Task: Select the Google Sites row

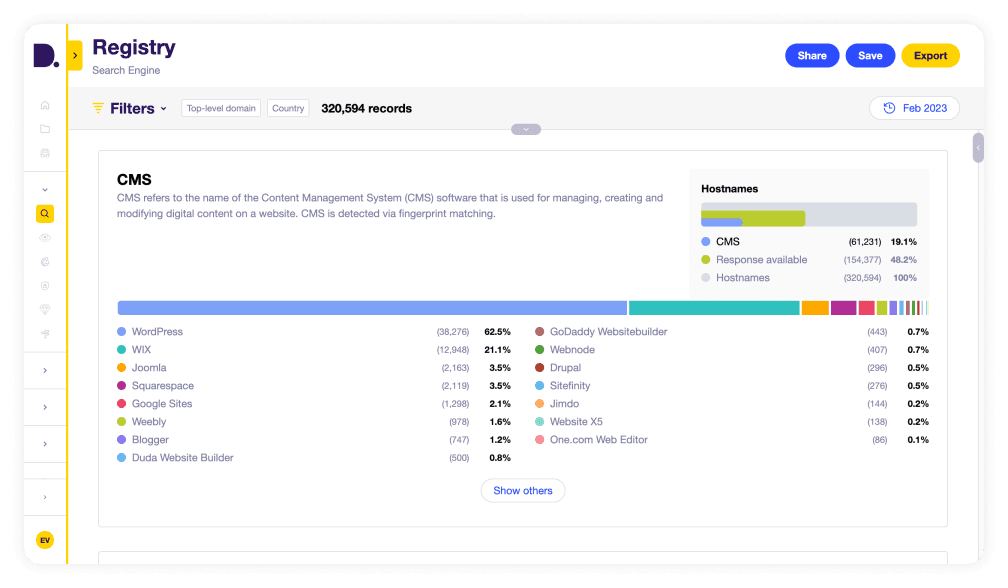Action: pos(314,404)
